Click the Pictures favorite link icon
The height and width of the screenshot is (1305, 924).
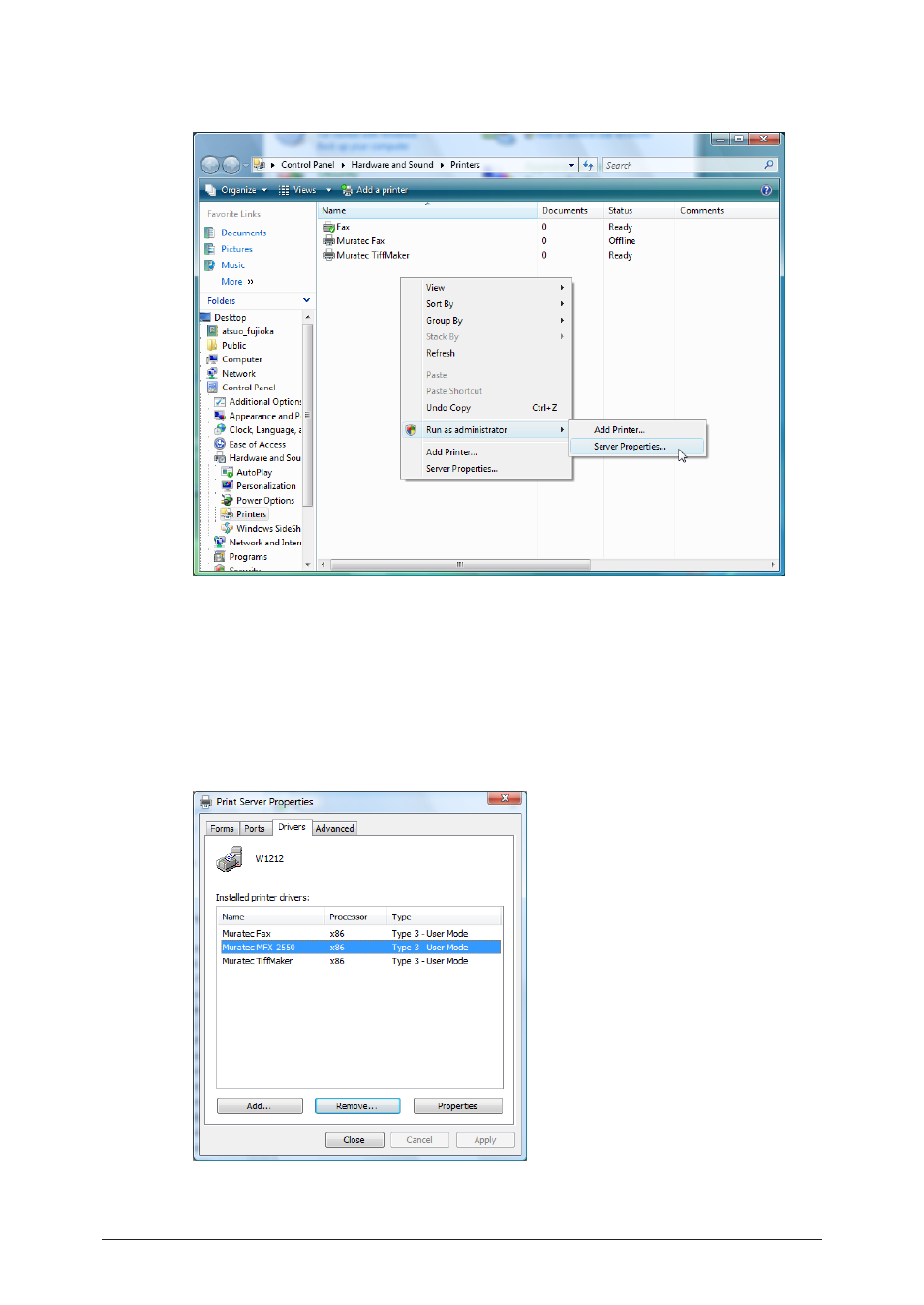pyautogui.click(x=210, y=249)
